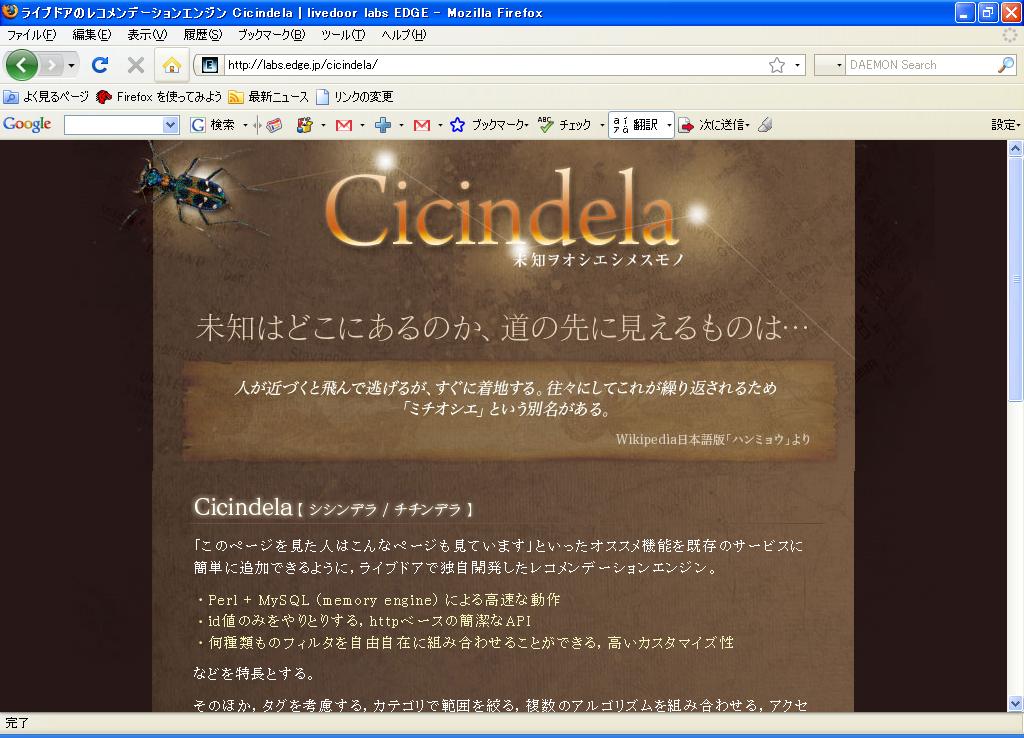
Task: Click the Google toolbar search input box
Action: 114,125
